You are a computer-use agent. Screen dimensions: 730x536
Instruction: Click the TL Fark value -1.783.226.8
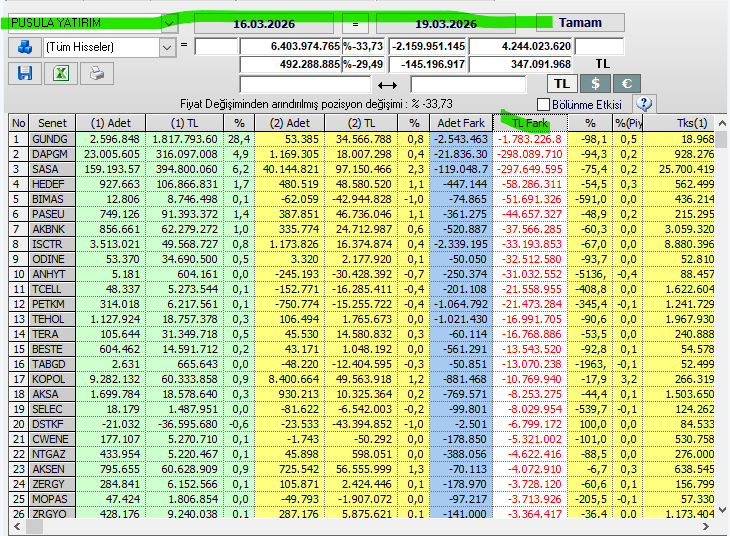(x=530, y=139)
